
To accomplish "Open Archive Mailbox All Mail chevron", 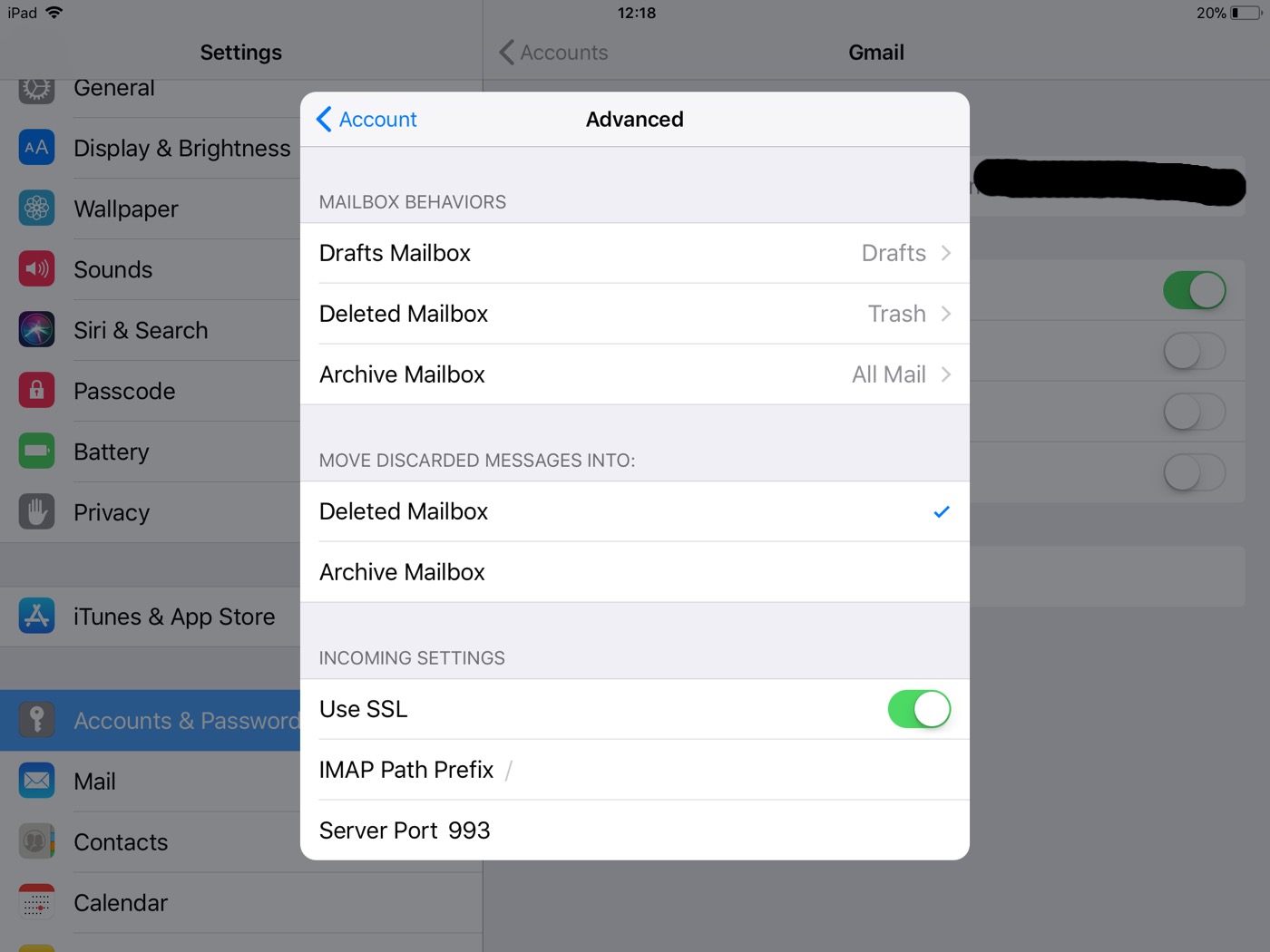I will 946,374.
